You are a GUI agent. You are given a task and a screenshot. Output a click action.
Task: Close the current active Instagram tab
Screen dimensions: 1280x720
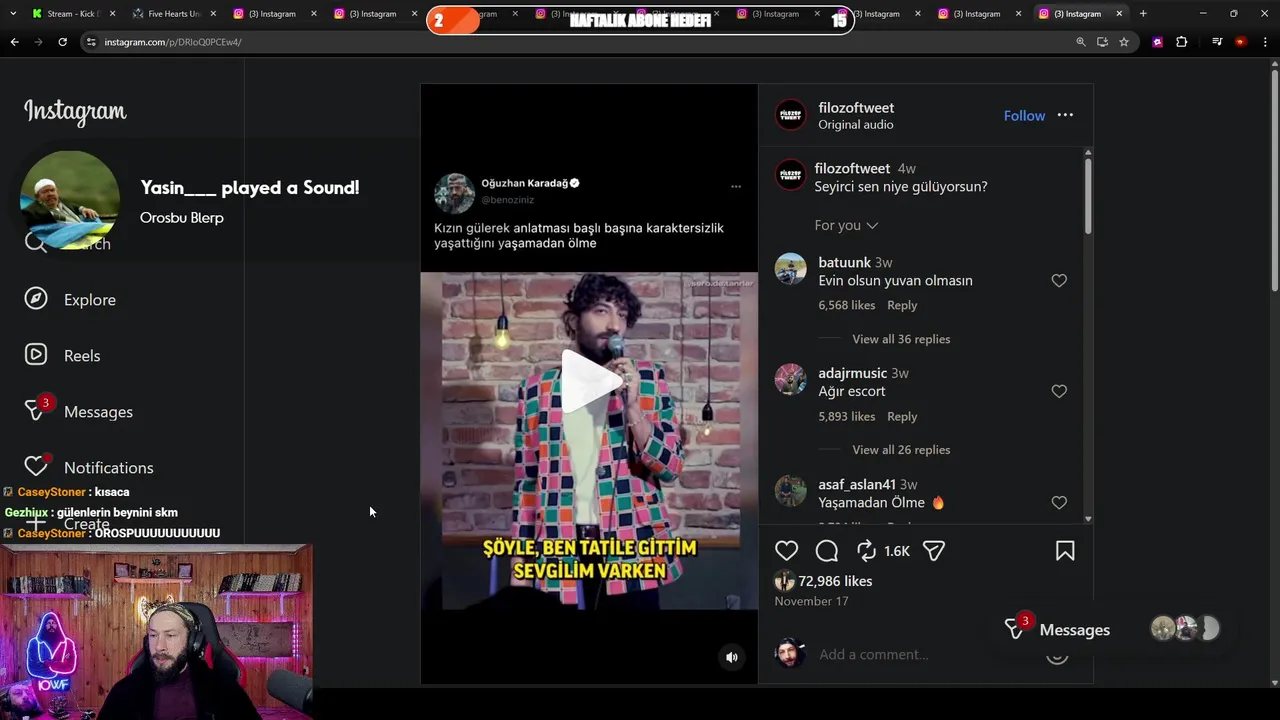pyautogui.click(x=1119, y=14)
